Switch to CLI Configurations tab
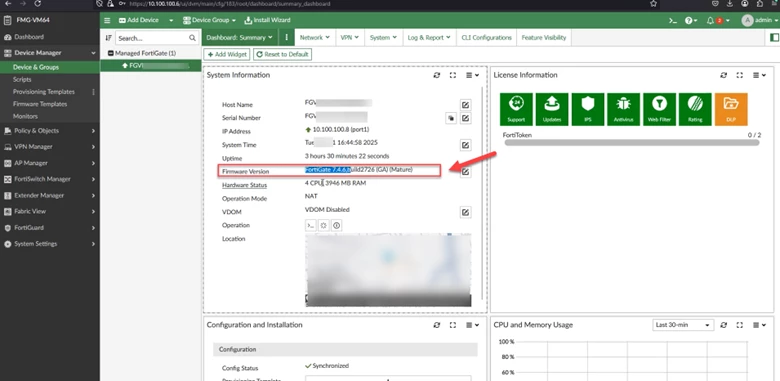 [x=486, y=37]
